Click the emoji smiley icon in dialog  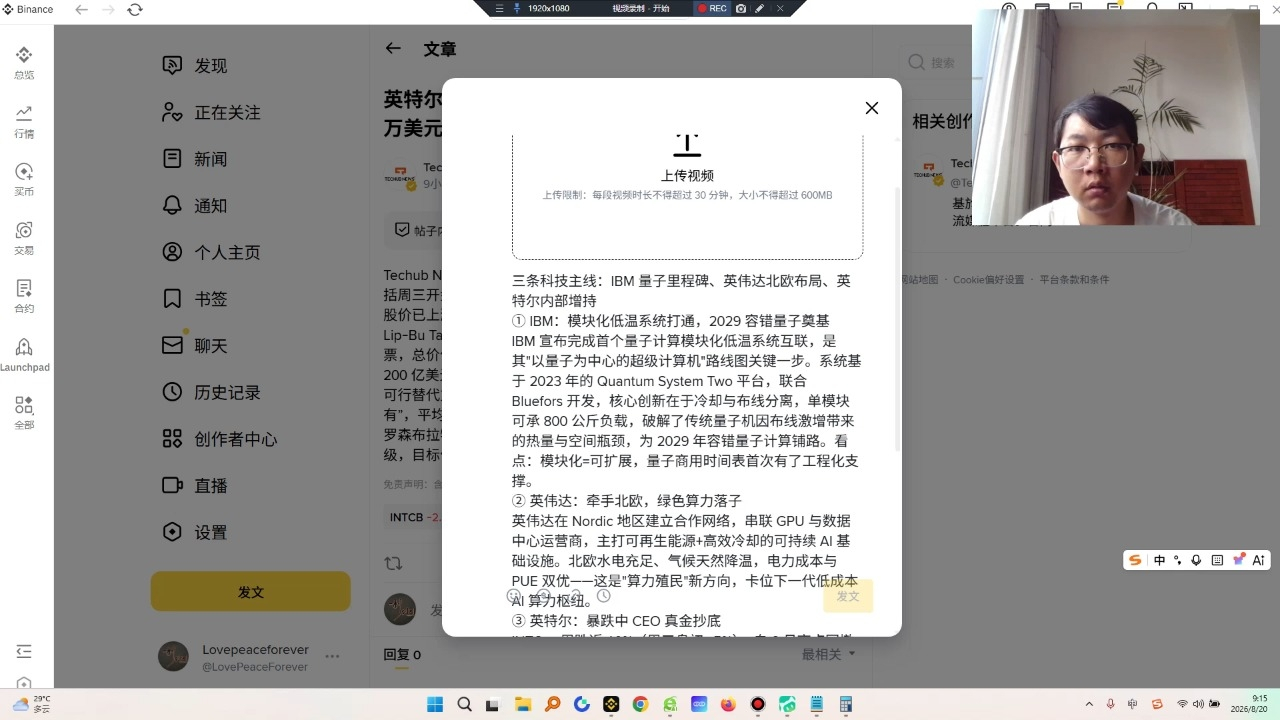pos(514,596)
